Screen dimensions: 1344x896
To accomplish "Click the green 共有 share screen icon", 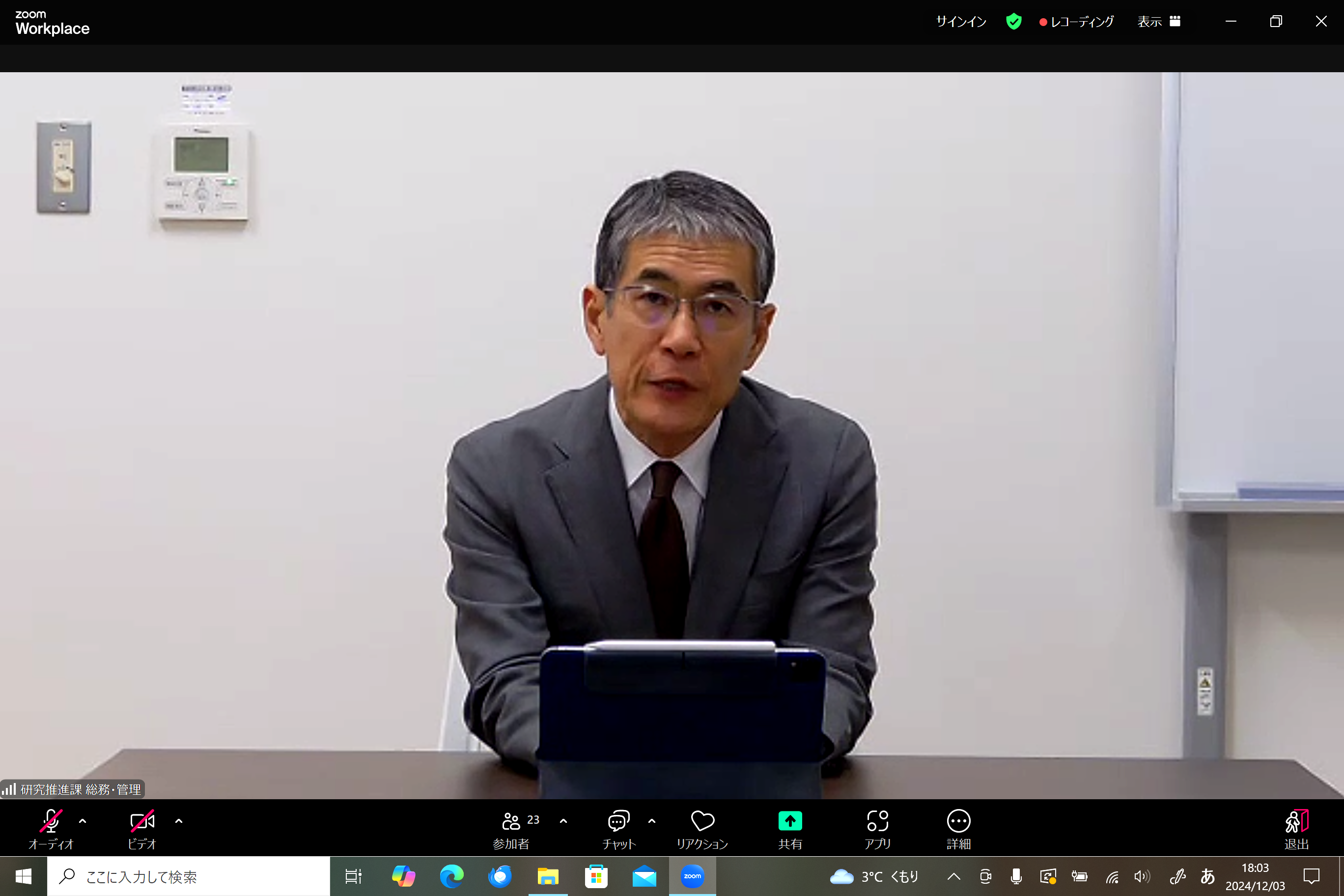I will pos(790,821).
